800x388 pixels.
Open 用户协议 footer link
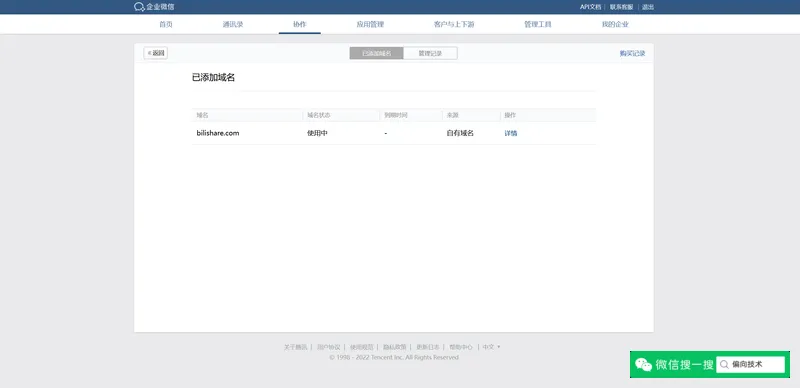click(x=329, y=347)
